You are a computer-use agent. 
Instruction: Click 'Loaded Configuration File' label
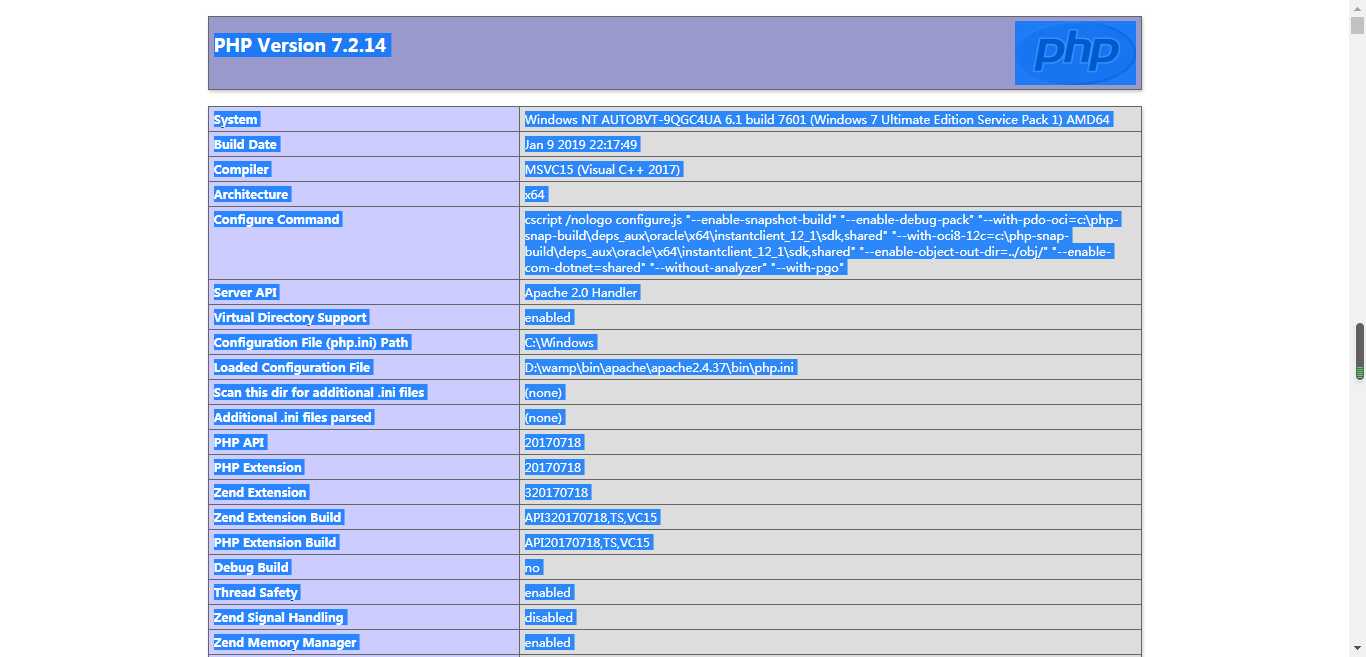tap(293, 367)
